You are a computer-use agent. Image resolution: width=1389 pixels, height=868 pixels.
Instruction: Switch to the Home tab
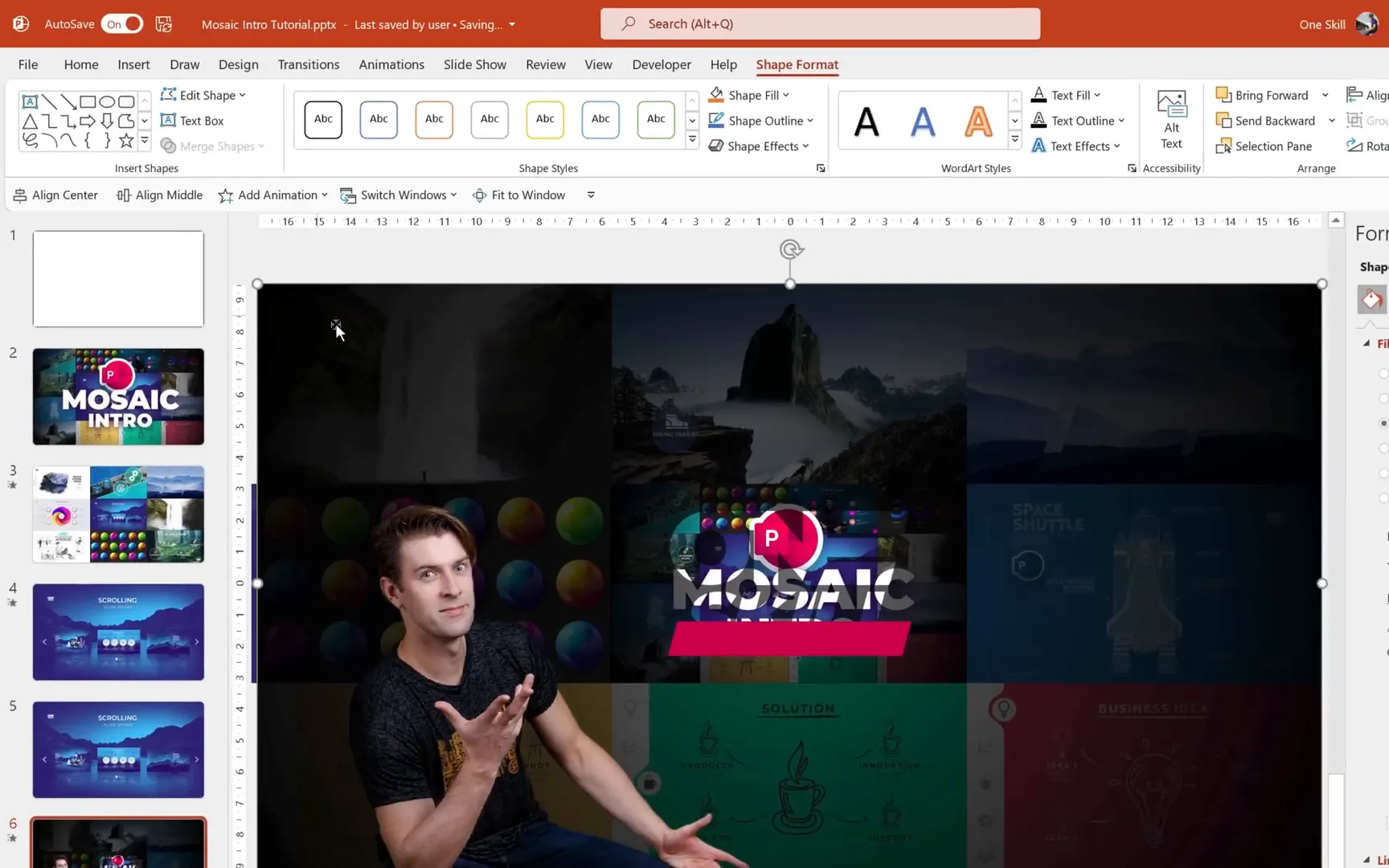point(81,64)
